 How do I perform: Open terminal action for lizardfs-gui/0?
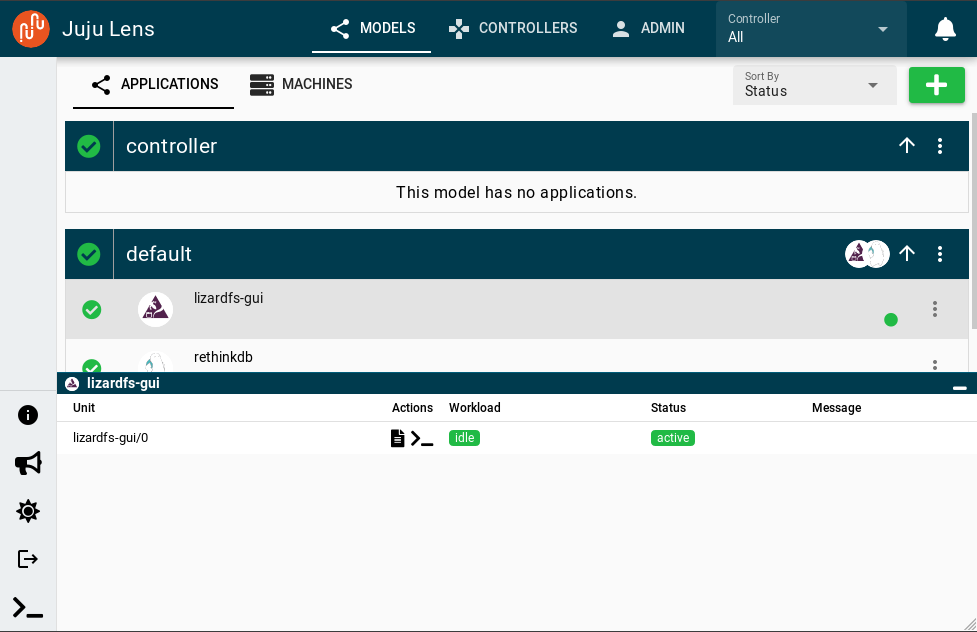pyautogui.click(x=422, y=439)
